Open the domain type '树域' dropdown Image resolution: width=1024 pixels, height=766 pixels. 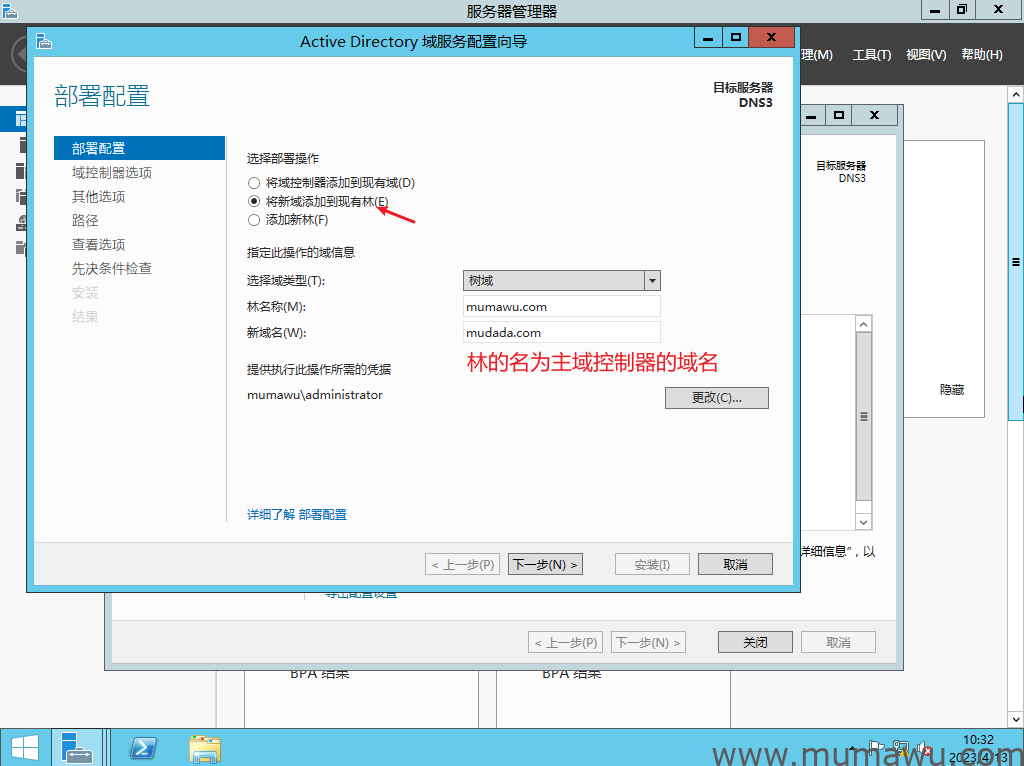click(652, 281)
